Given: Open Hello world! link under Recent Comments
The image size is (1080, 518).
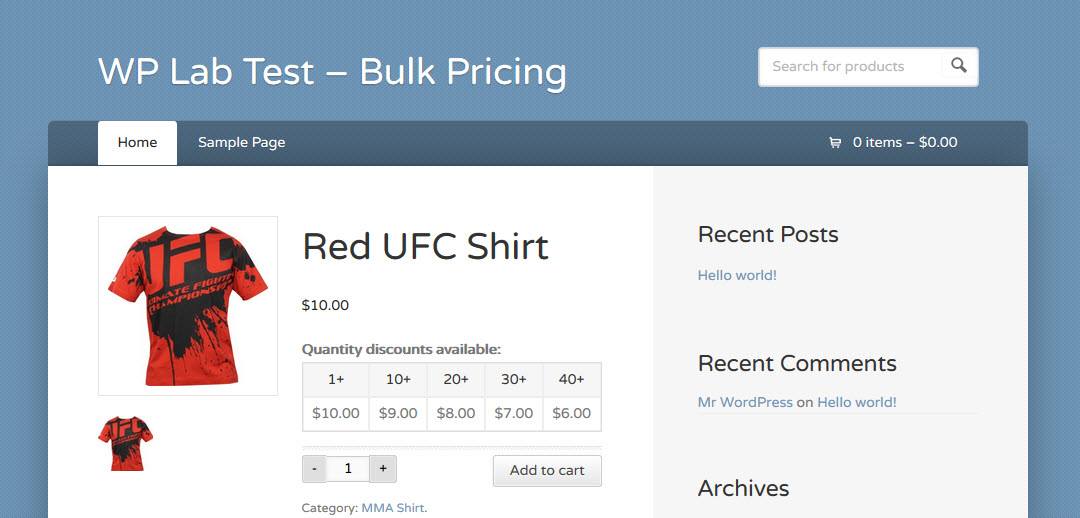Looking at the screenshot, I should (857, 402).
